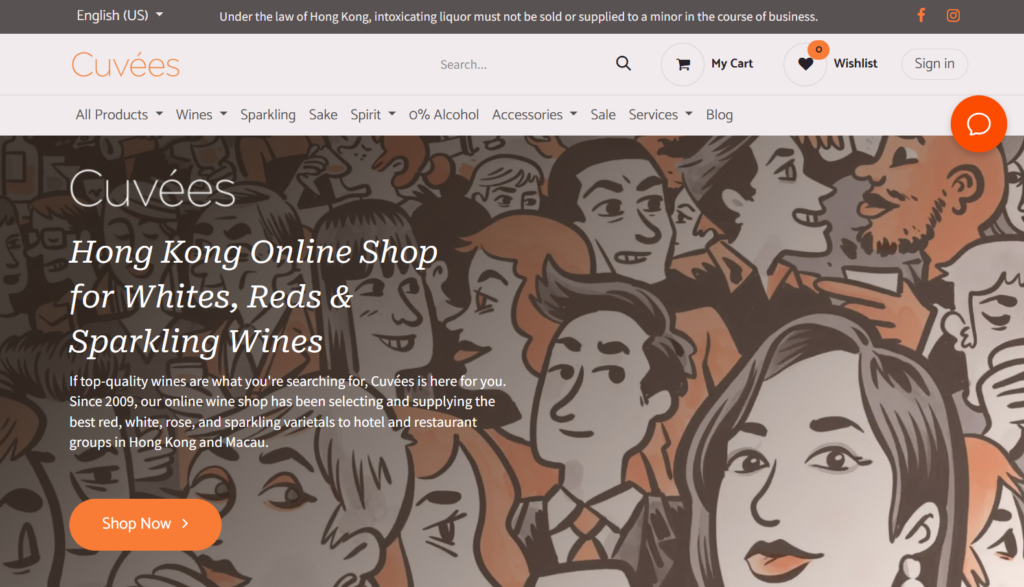The height and width of the screenshot is (587, 1024).
Task: Open the 0% Alcohol category
Action: 443,115
